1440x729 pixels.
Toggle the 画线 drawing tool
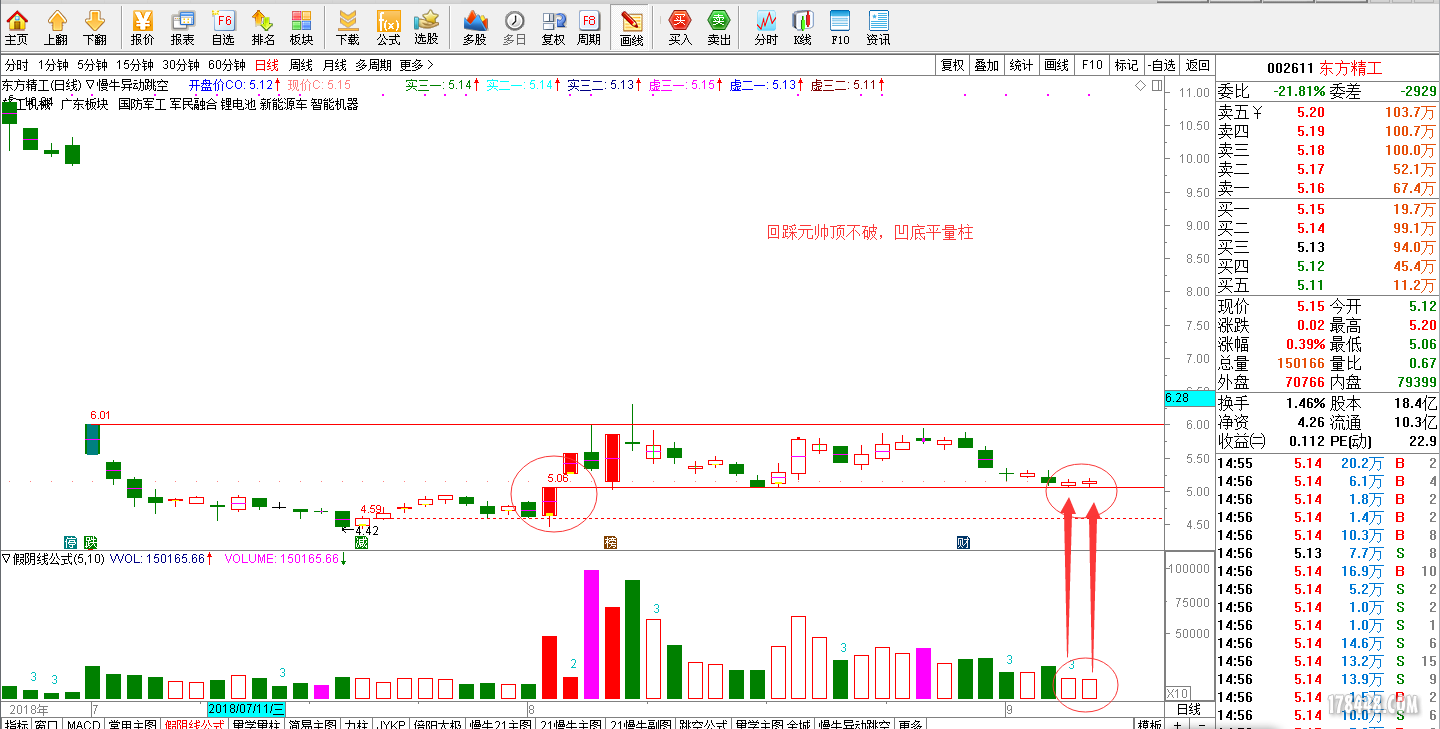coord(631,27)
